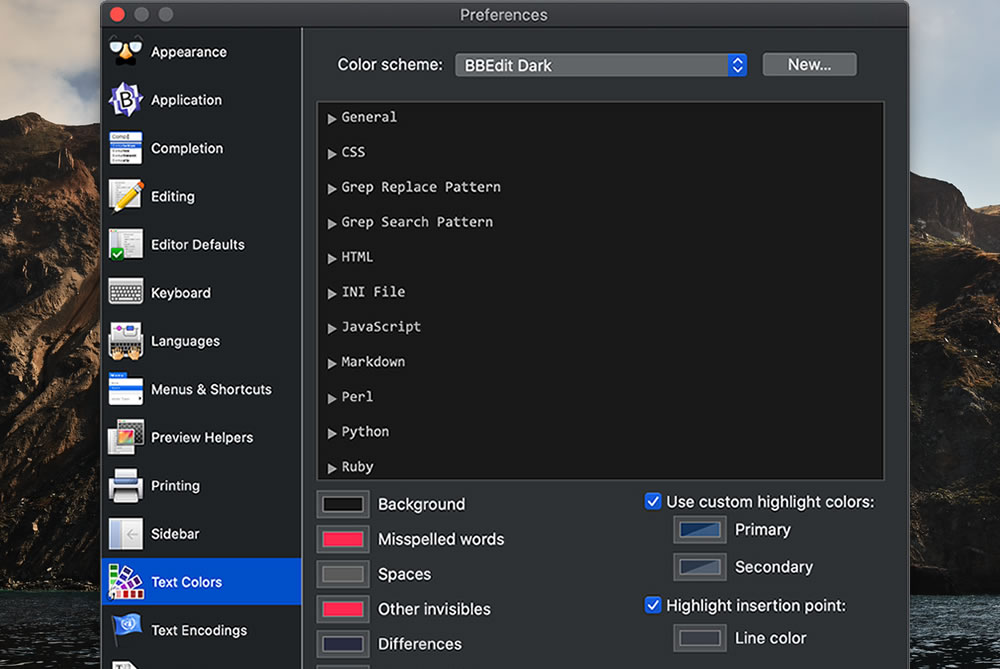Image resolution: width=1000 pixels, height=669 pixels.
Task: Switch to the Editing preferences label
Action: [x=173, y=196]
